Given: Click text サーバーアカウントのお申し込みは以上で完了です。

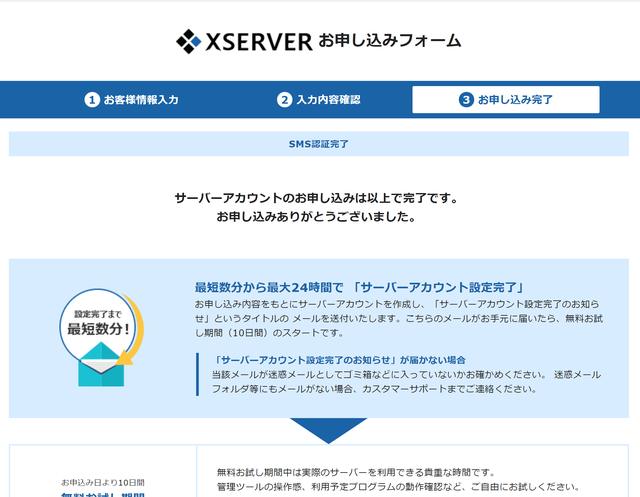Looking at the screenshot, I should click(x=317, y=198).
